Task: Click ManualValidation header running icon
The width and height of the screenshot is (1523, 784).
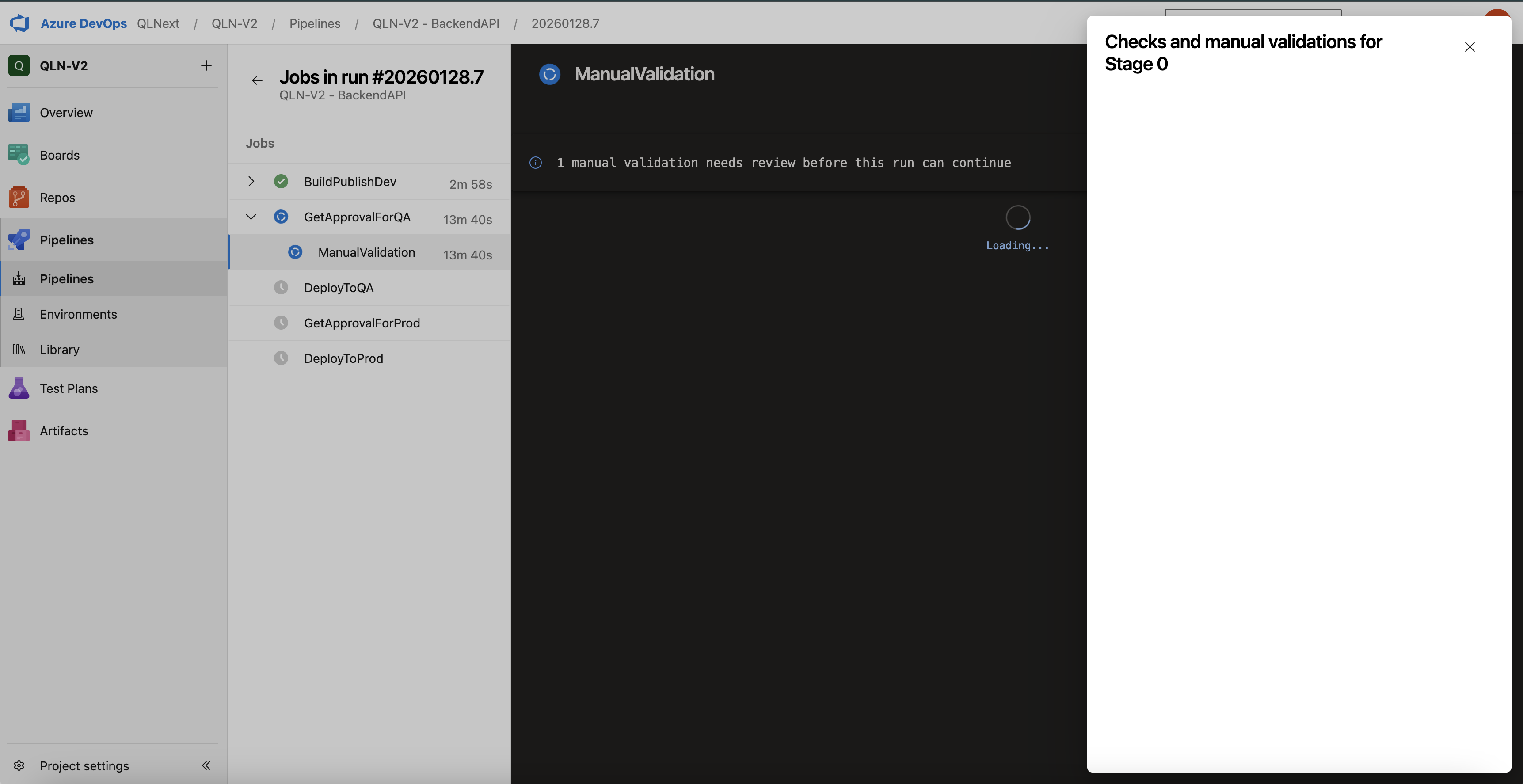Action: click(x=550, y=74)
